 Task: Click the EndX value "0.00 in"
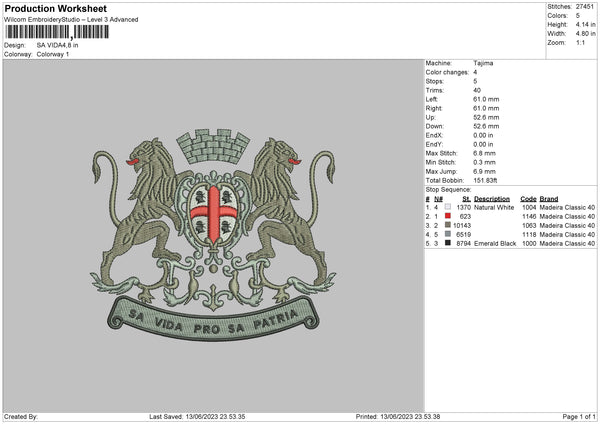[x=483, y=135]
